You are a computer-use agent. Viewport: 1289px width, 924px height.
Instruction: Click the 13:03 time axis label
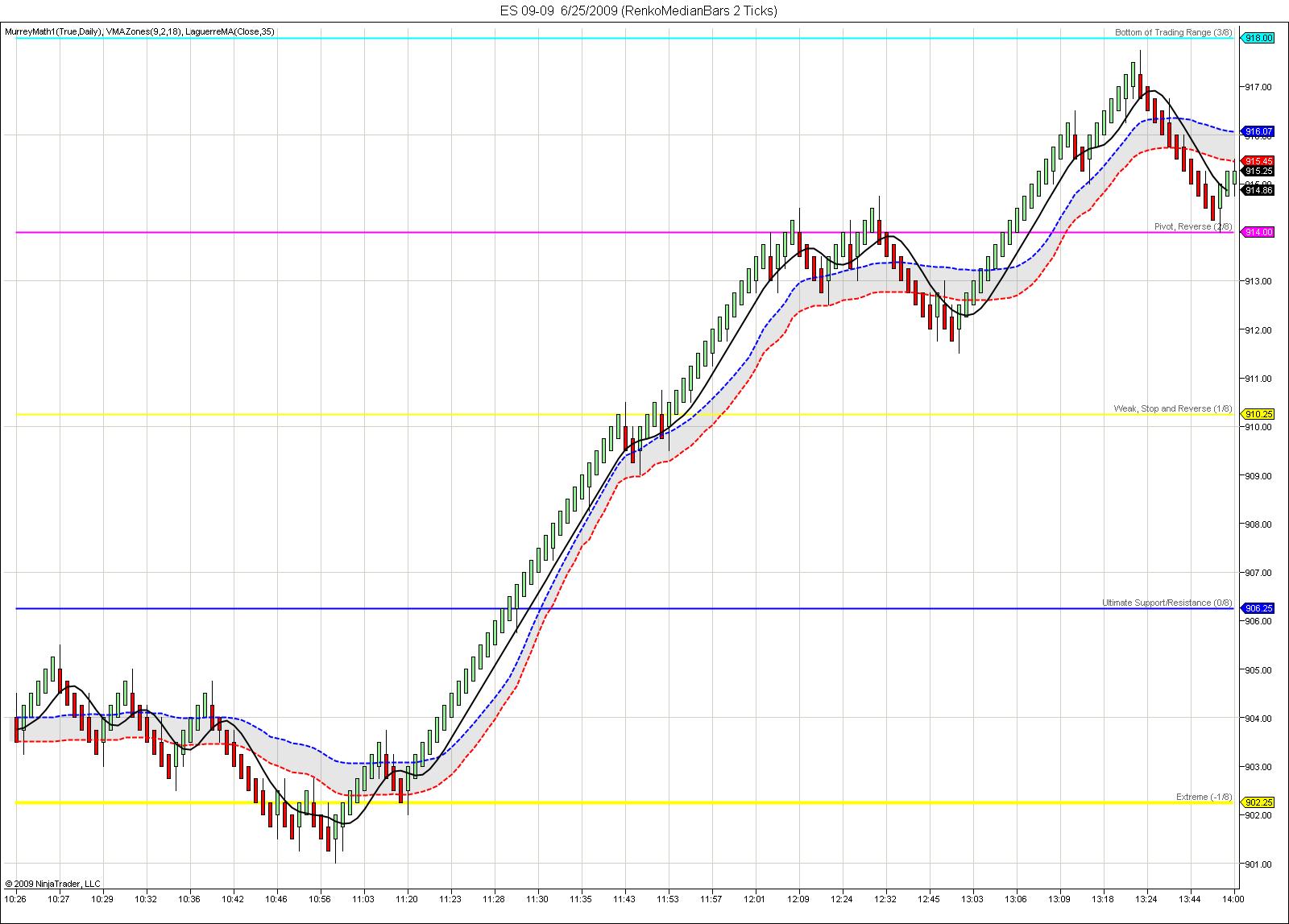pos(972,899)
